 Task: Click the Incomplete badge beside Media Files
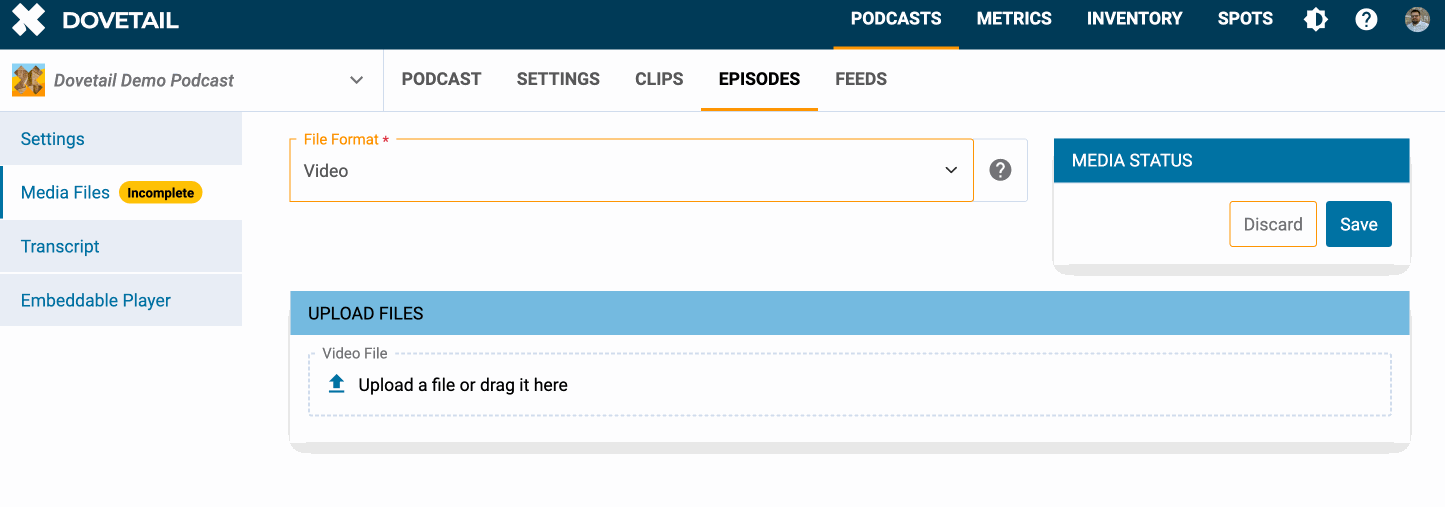[160, 193]
